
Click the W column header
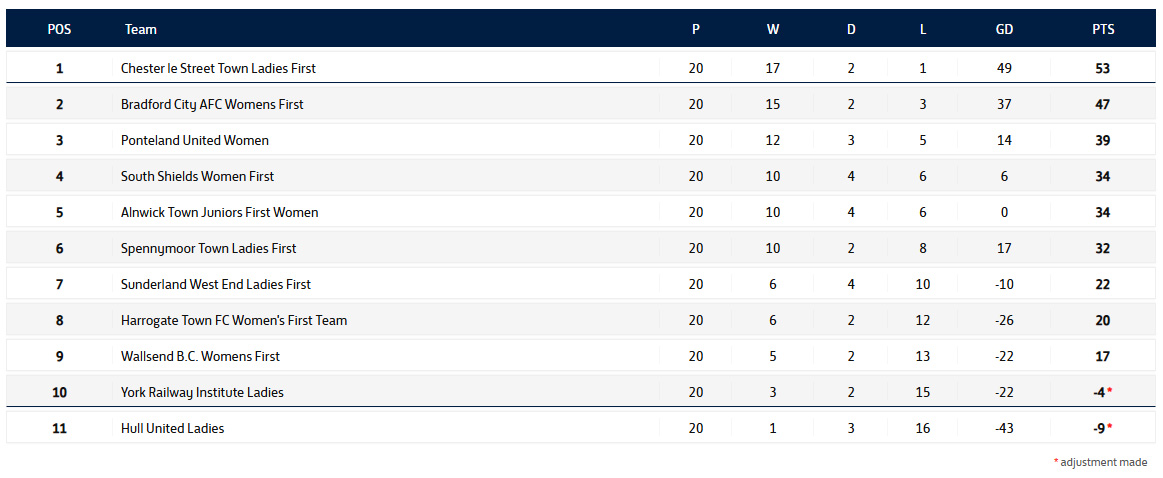click(773, 30)
